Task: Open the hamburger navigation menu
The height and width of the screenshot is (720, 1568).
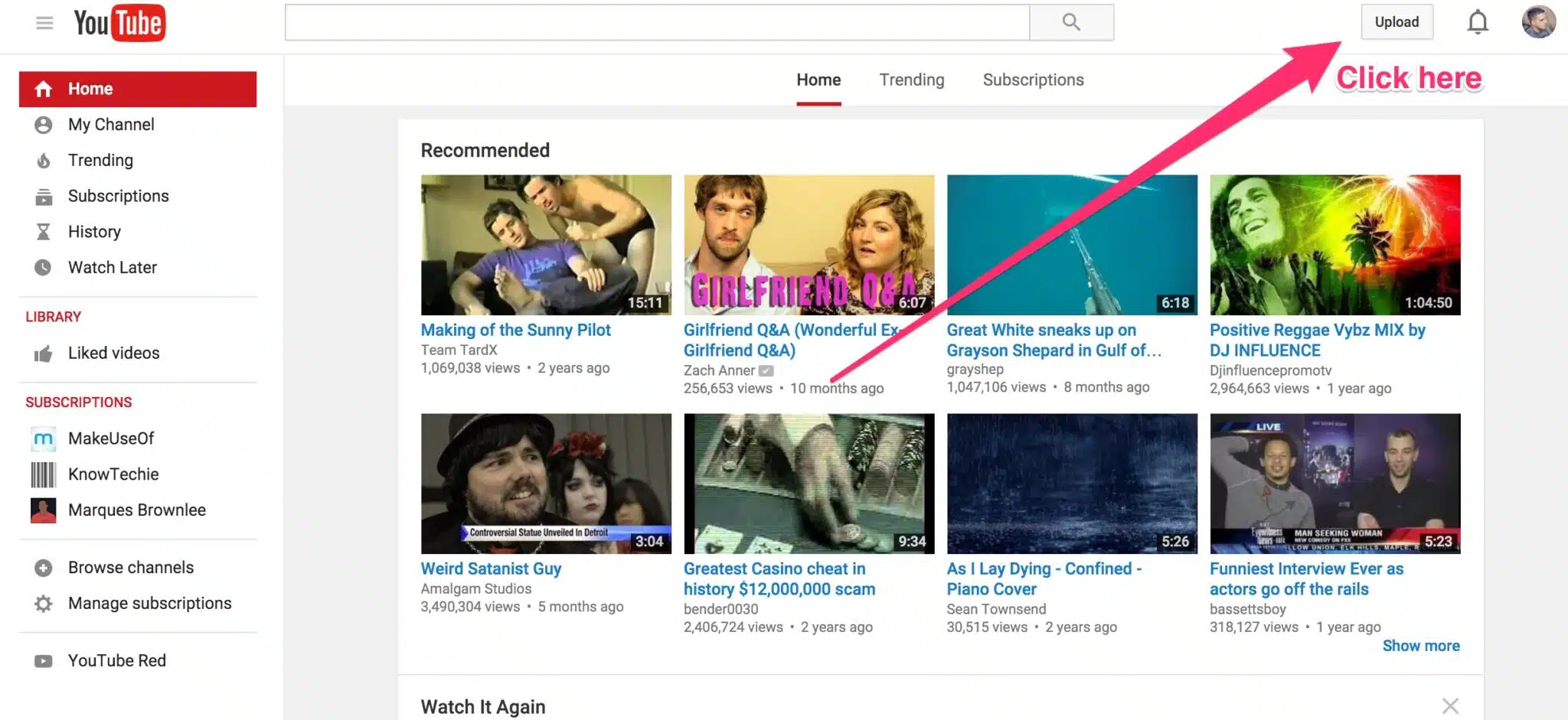Action: (44, 22)
